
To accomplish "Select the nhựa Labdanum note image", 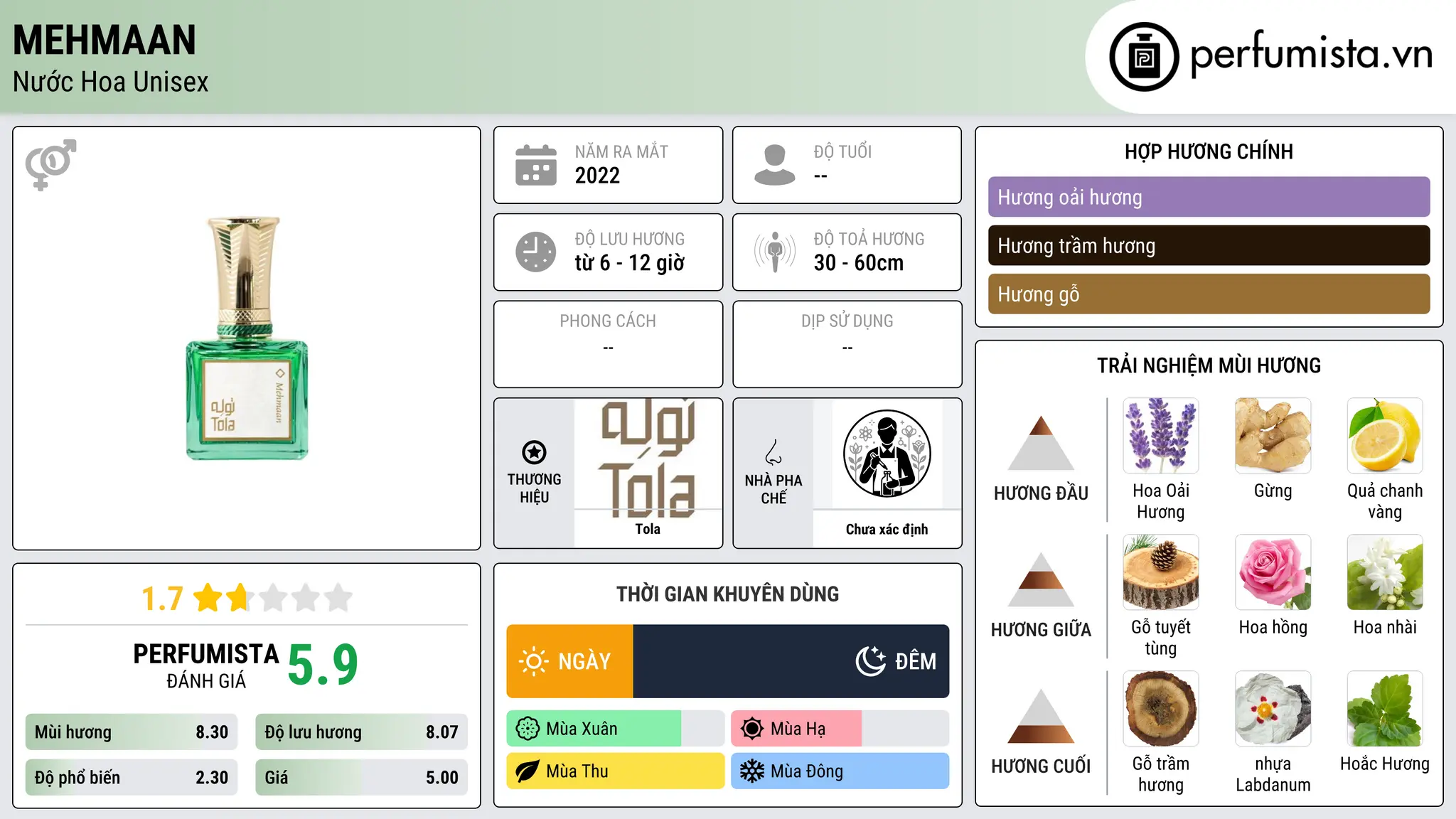I will pos(1273,709).
